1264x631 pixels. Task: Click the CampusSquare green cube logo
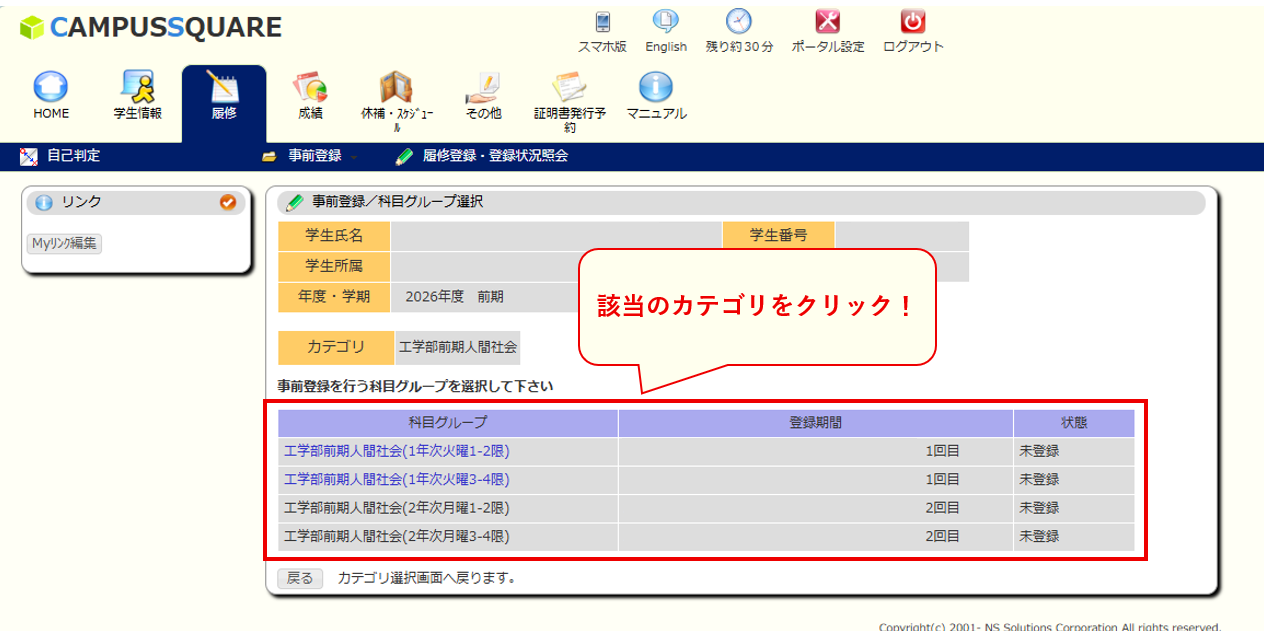point(32,28)
